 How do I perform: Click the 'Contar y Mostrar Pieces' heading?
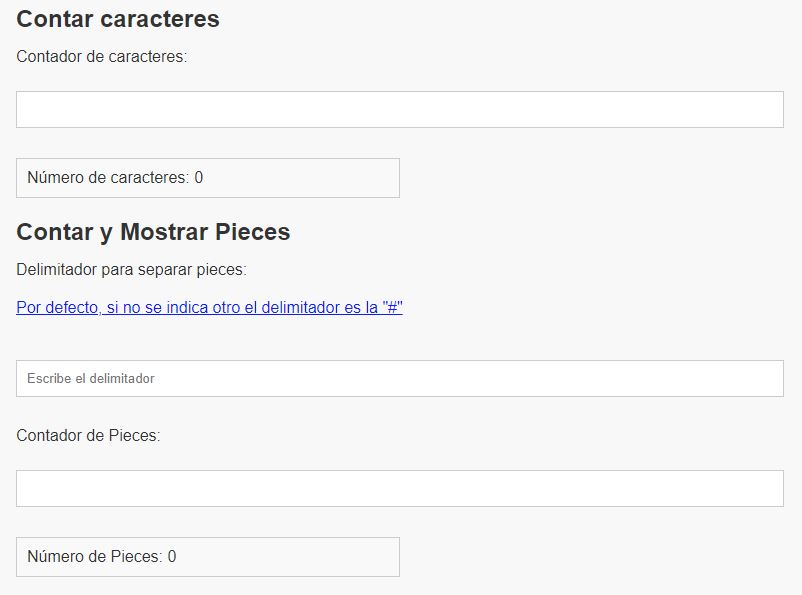coord(153,232)
